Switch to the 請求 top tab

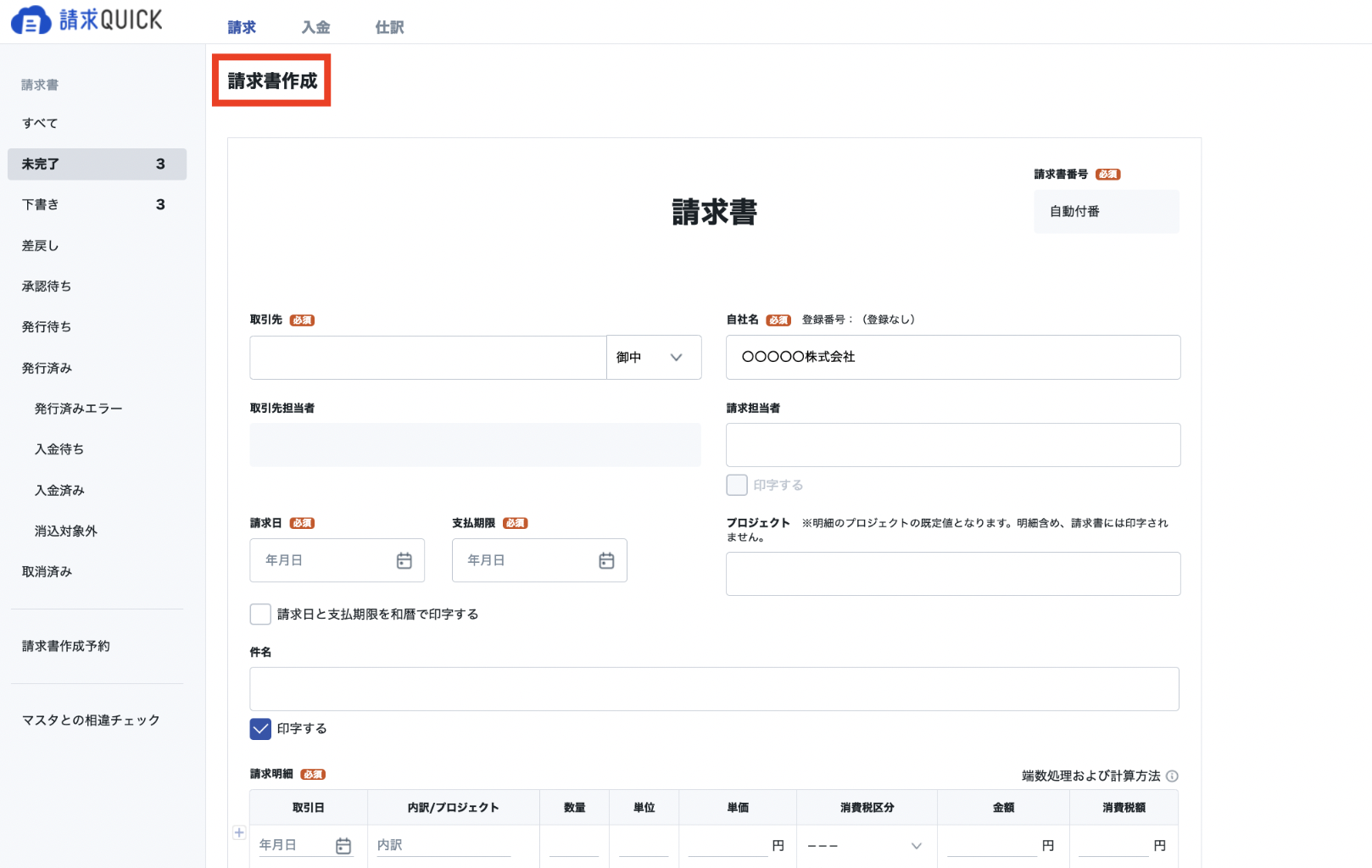[x=242, y=27]
